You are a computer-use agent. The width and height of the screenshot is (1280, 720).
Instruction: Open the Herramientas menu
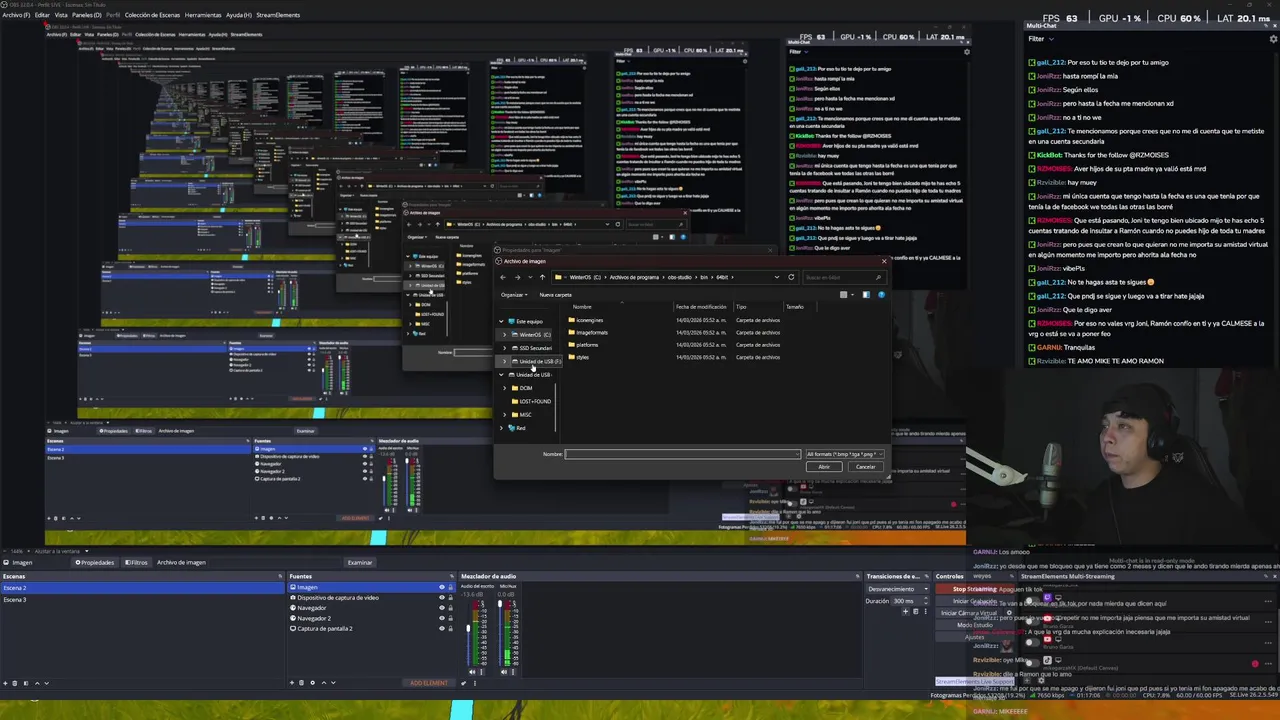(203, 15)
